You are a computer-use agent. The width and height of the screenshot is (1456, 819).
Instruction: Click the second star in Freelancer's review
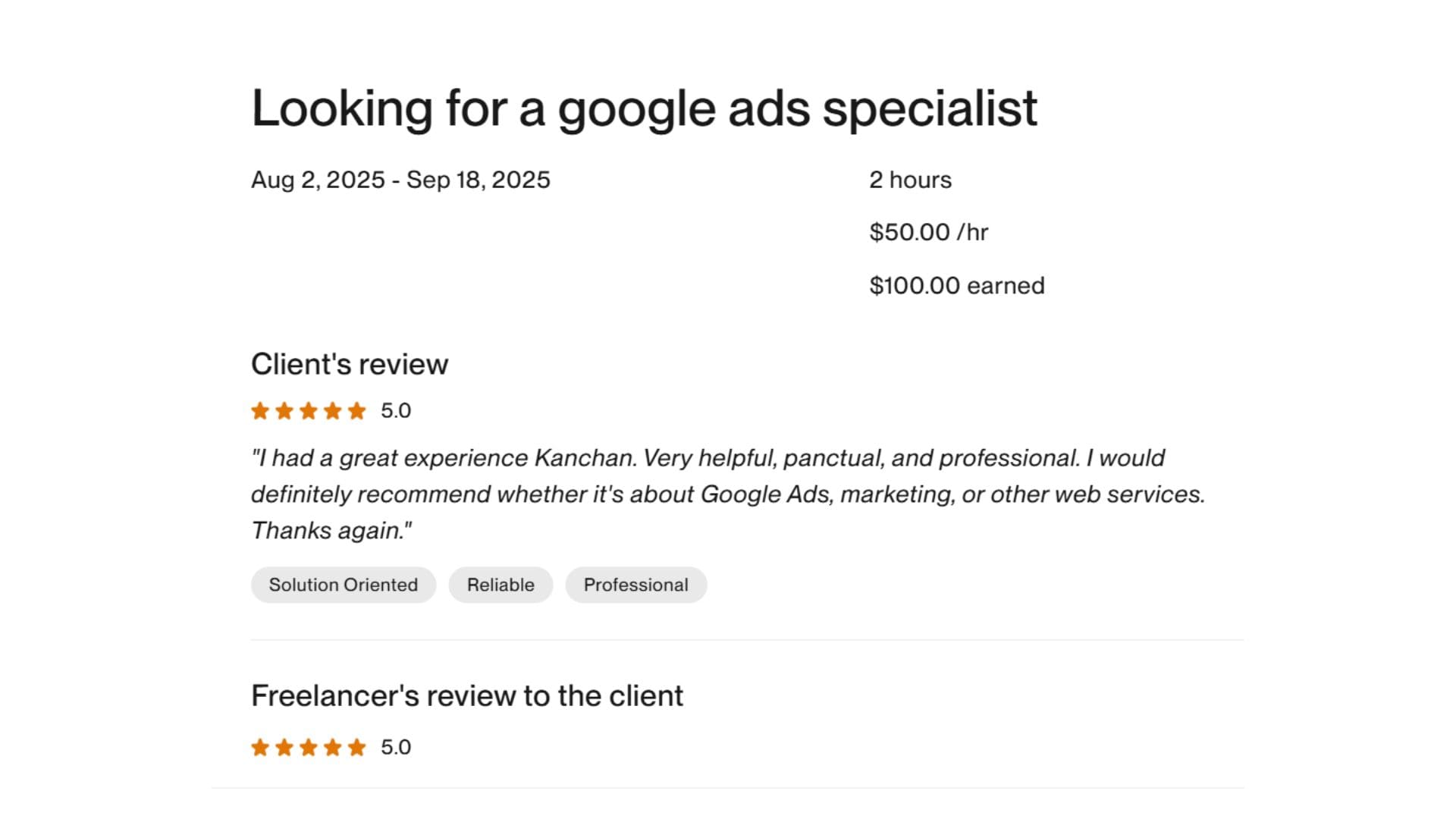[x=284, y=748]
